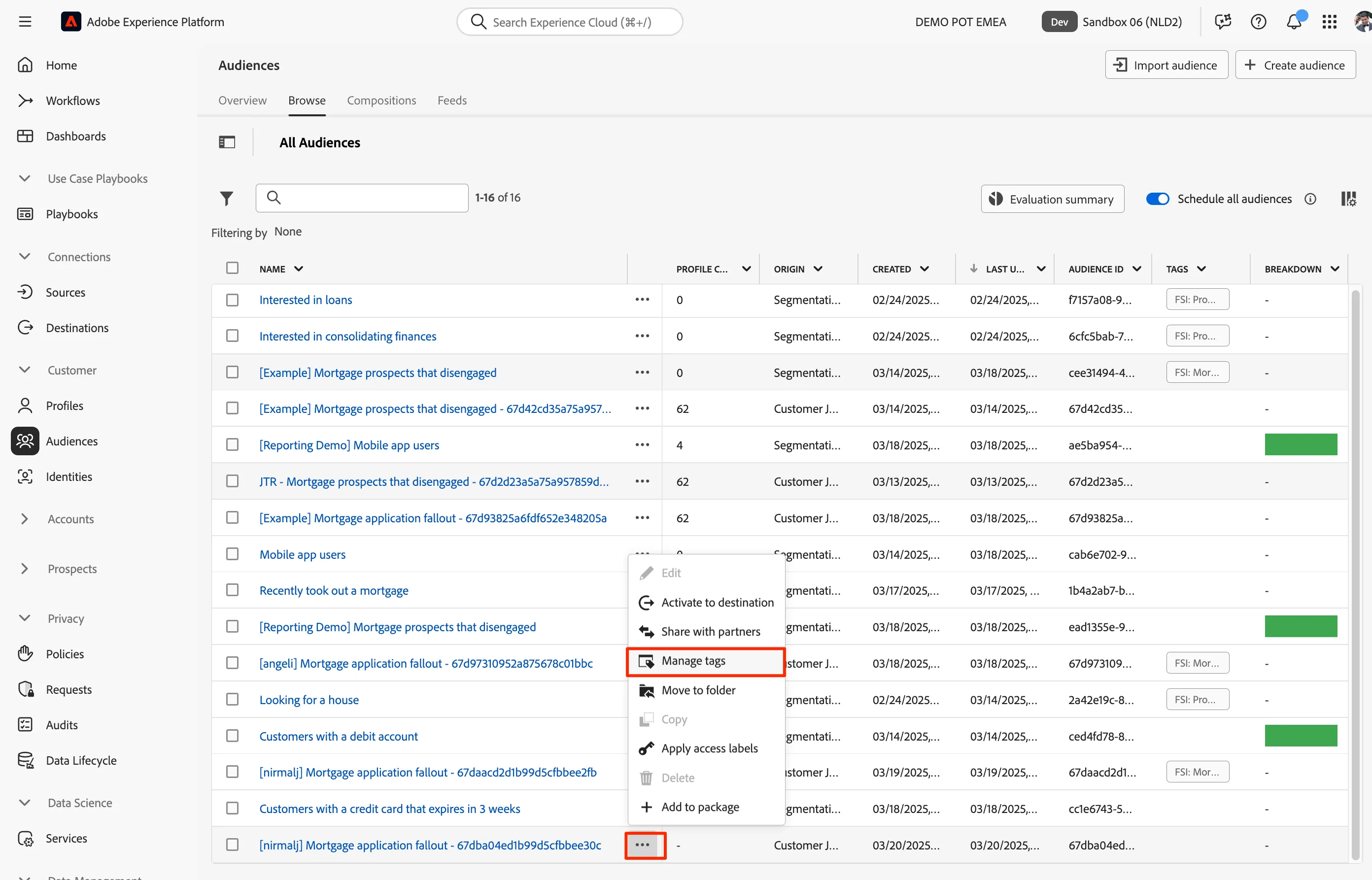Image resolution: width=1372 pixels, height=880 pixels.
Task: Open the column settings icon
Action: tap(1348, 199)
